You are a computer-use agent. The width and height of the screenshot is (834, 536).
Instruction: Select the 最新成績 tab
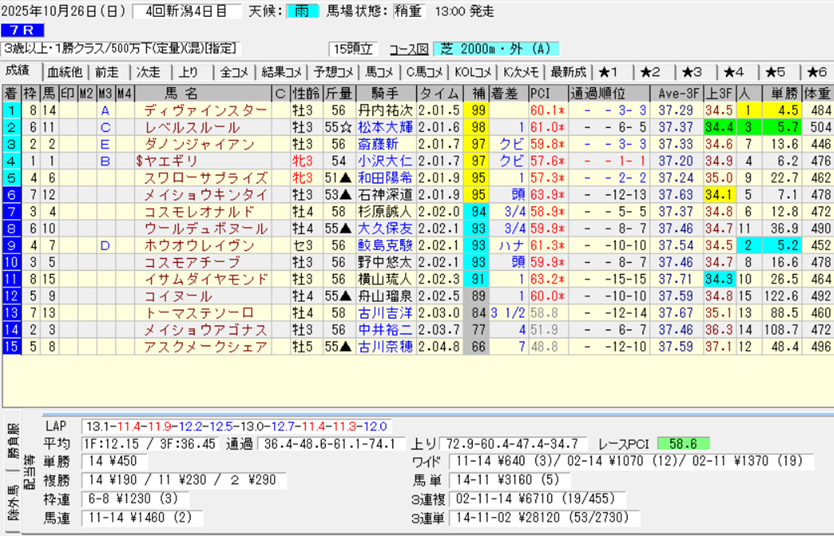[x=567, y=72]
